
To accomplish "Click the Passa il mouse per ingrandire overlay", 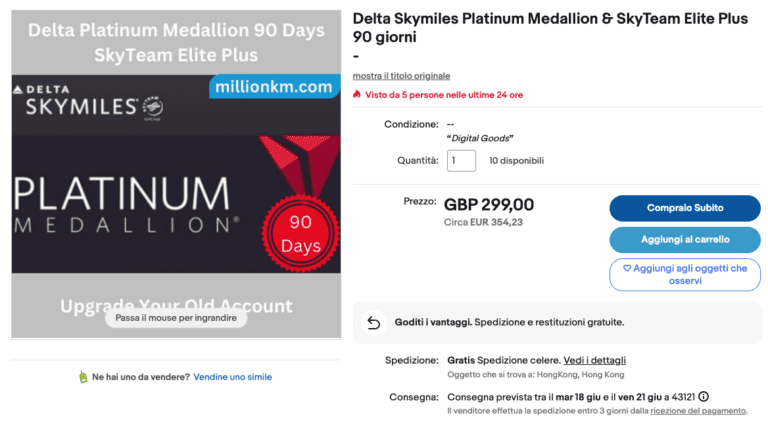I will pyautogui.click(x=175, y=318).
